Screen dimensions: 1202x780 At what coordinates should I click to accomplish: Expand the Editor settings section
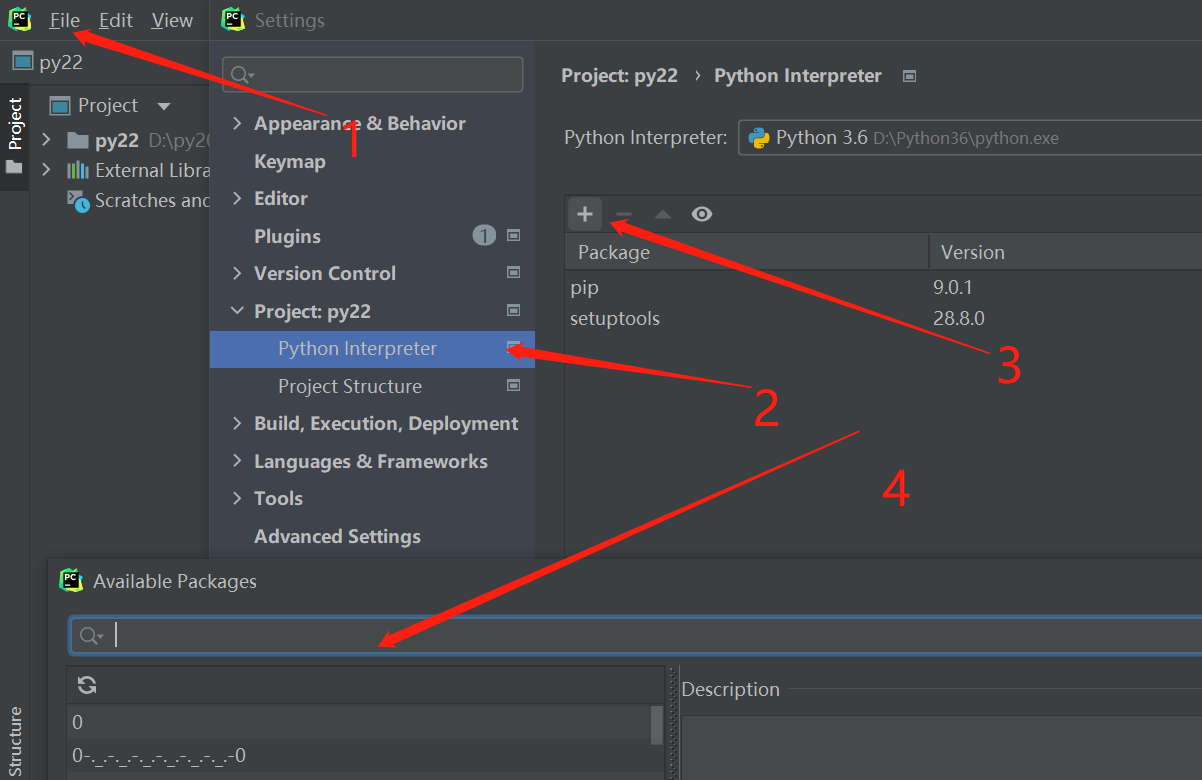point(237,198)
